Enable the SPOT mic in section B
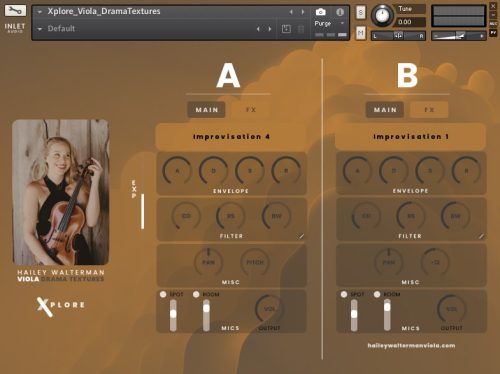 coord(344,294)
